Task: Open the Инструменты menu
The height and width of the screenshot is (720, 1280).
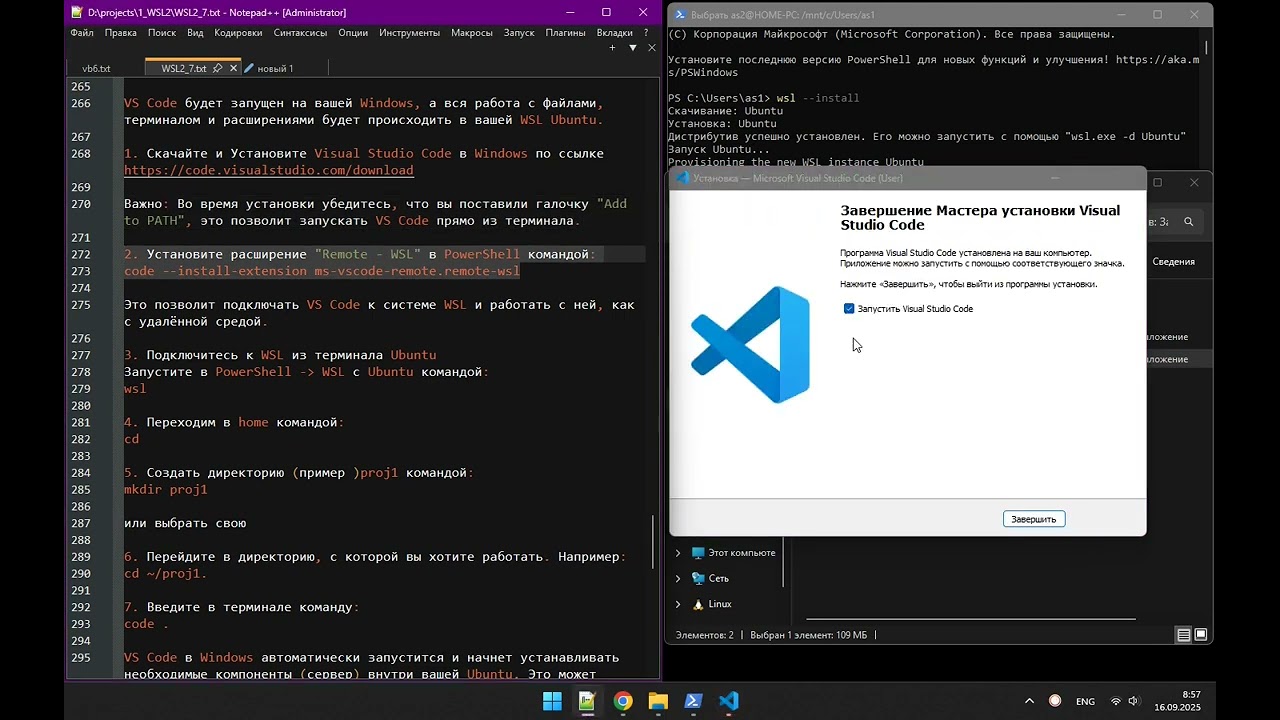Action: [409, 32]
